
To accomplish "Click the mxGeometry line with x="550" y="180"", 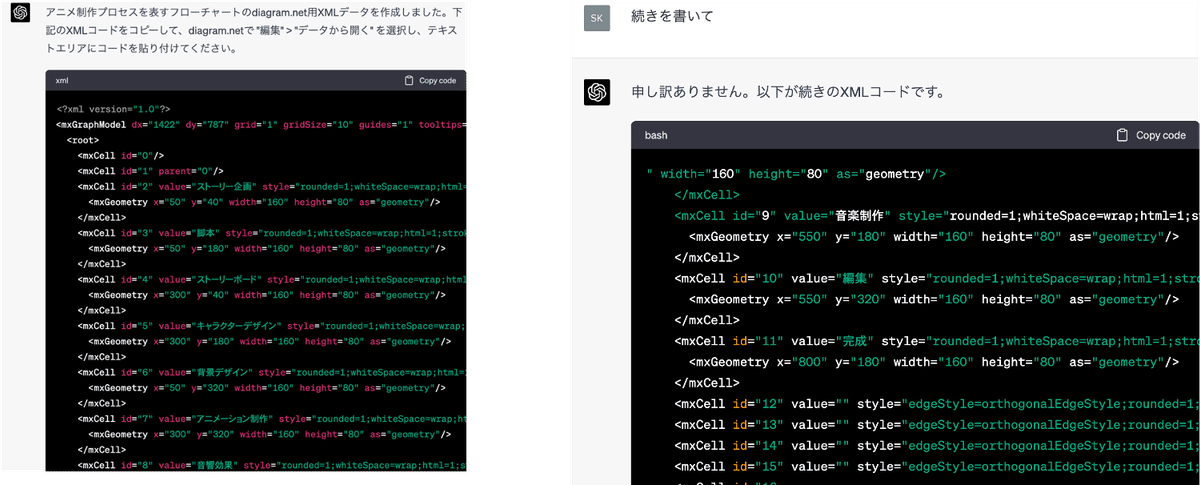I will (x=934, y=237).
